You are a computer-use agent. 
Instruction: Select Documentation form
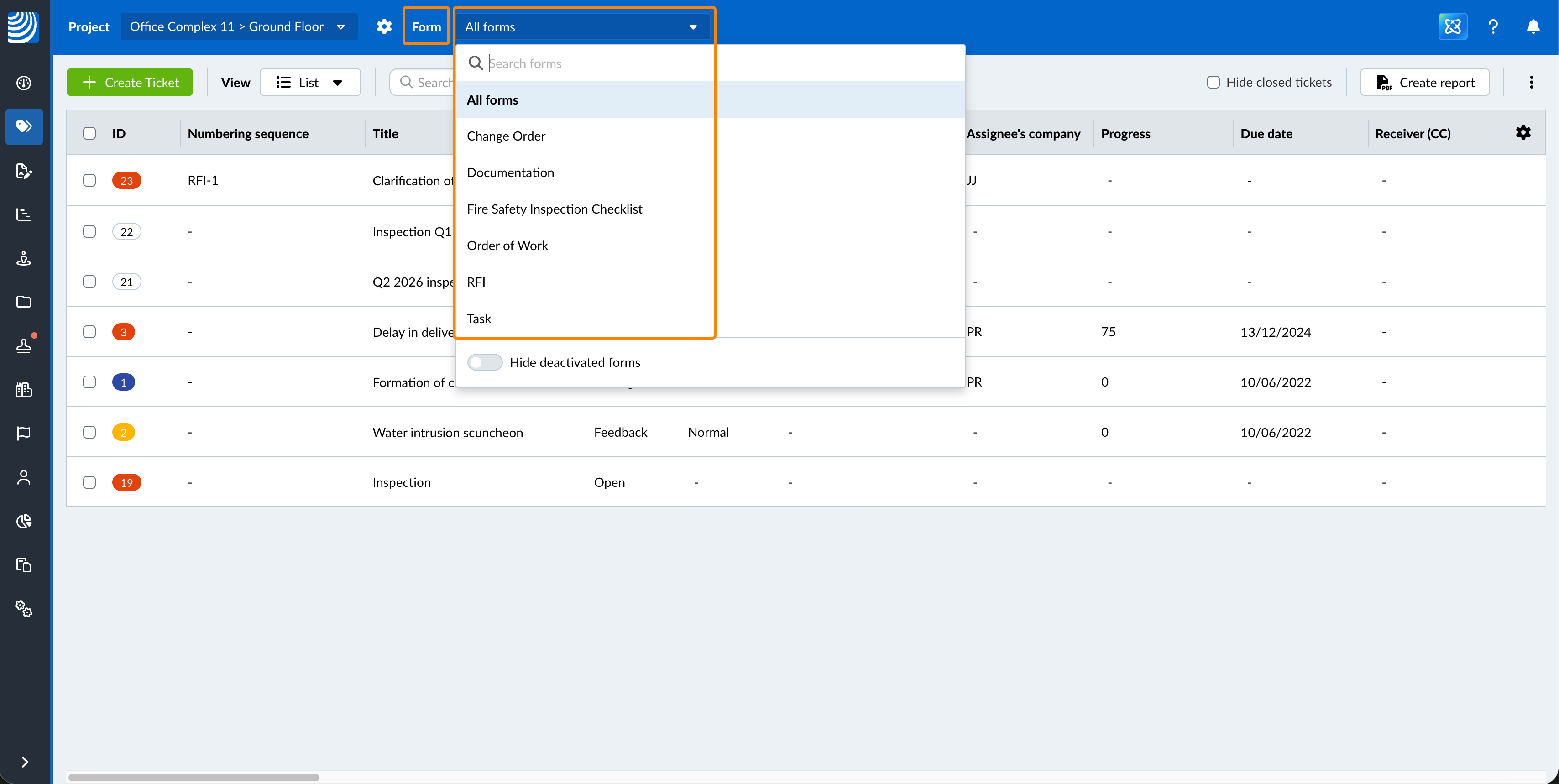710,172
